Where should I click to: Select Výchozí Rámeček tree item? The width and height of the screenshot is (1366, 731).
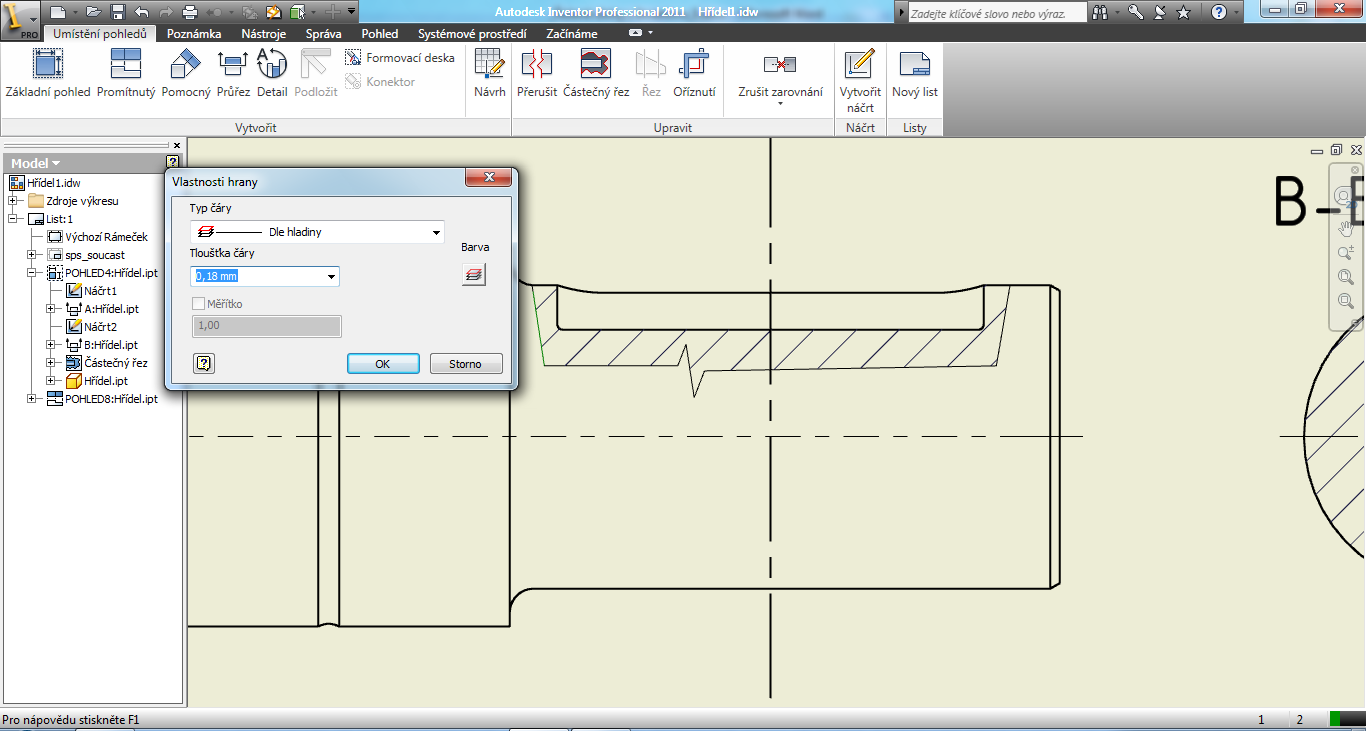[x=98, y=237]
